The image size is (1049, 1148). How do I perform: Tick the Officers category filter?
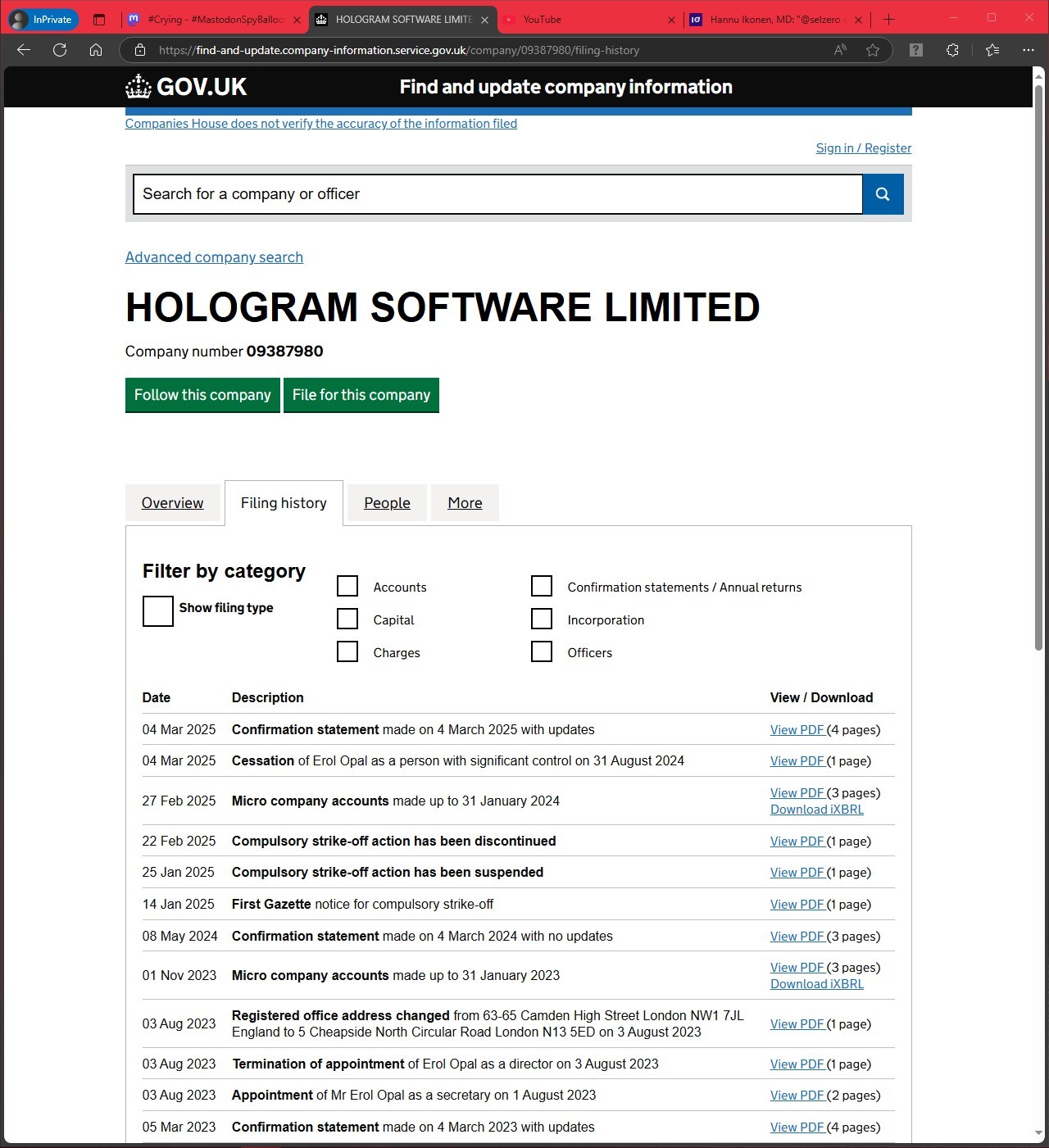[542, 651]
